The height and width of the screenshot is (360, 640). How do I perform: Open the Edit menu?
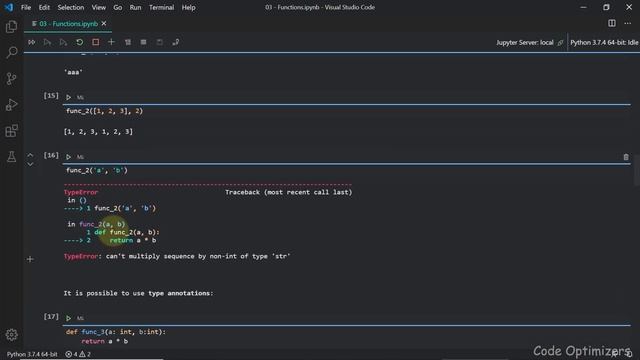click(44, 7)
